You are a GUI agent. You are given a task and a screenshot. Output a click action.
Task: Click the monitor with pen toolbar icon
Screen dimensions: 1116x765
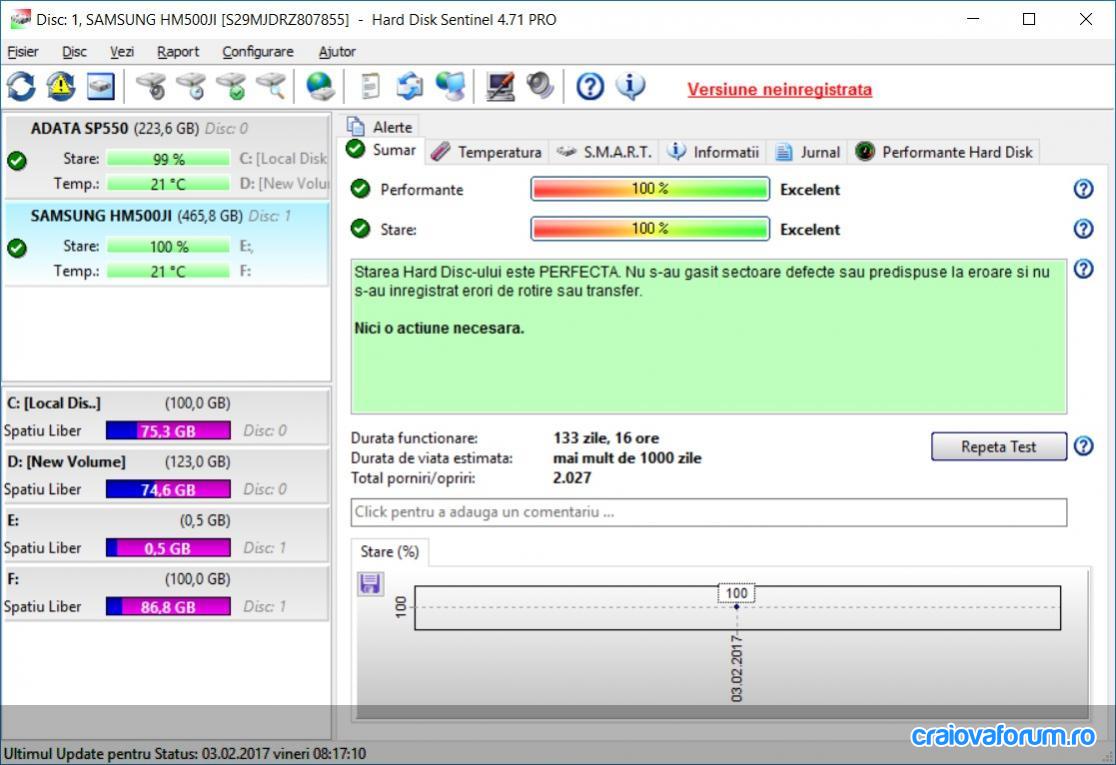pos(500,87)
